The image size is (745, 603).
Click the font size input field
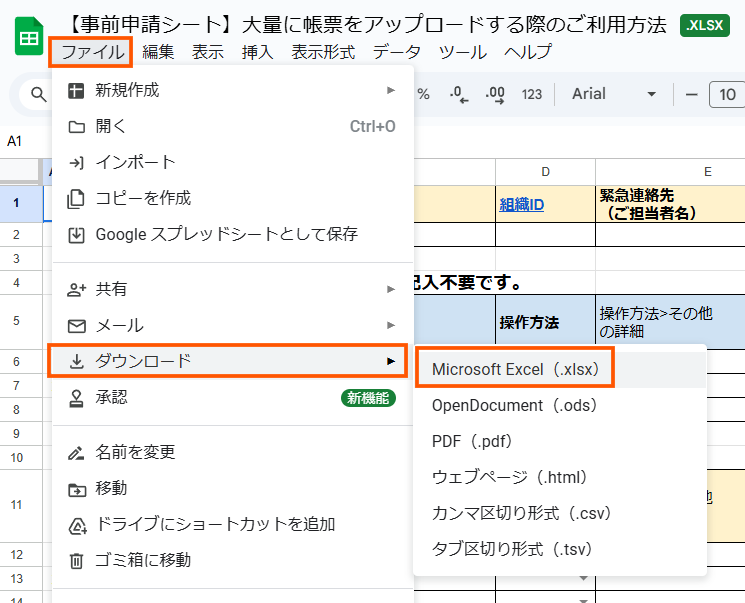click(727, 95)
